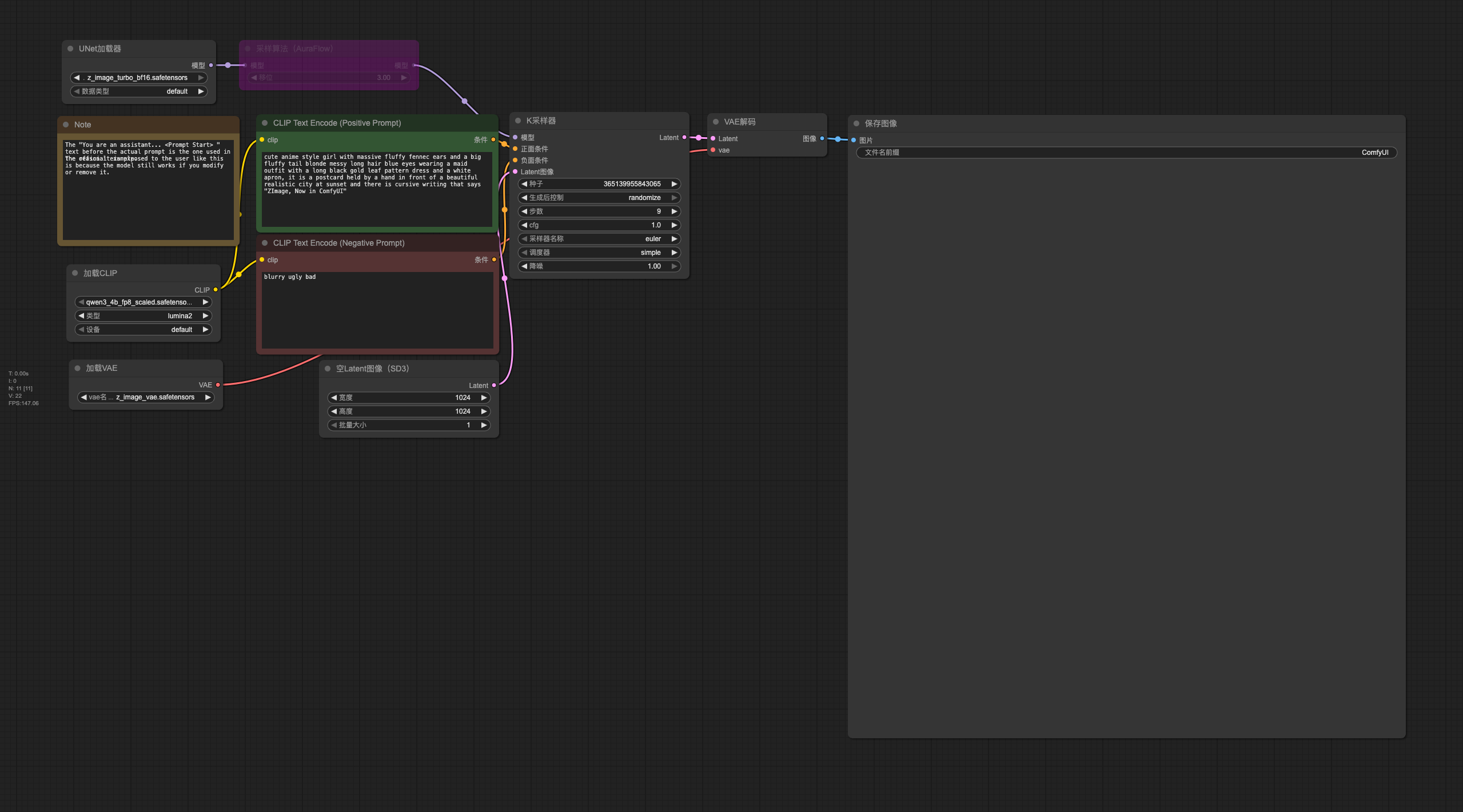
Task: Click the cfg value slider field
Action: (x=599, y=225)
